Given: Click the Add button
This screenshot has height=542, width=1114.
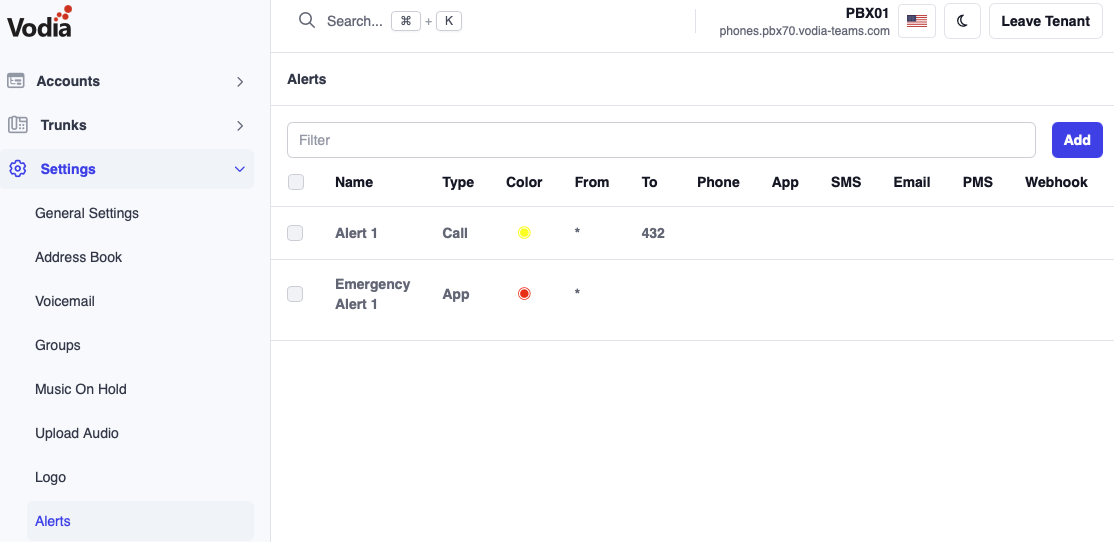Looking at the screenshot, I should 1076,140.
